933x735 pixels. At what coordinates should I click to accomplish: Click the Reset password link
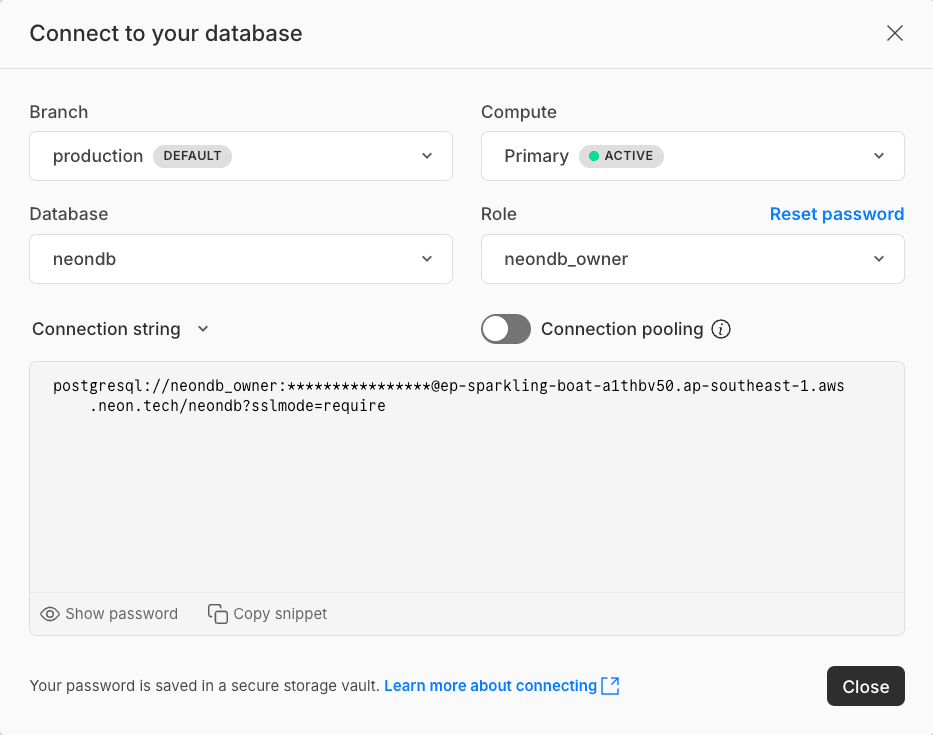(837, 214)
